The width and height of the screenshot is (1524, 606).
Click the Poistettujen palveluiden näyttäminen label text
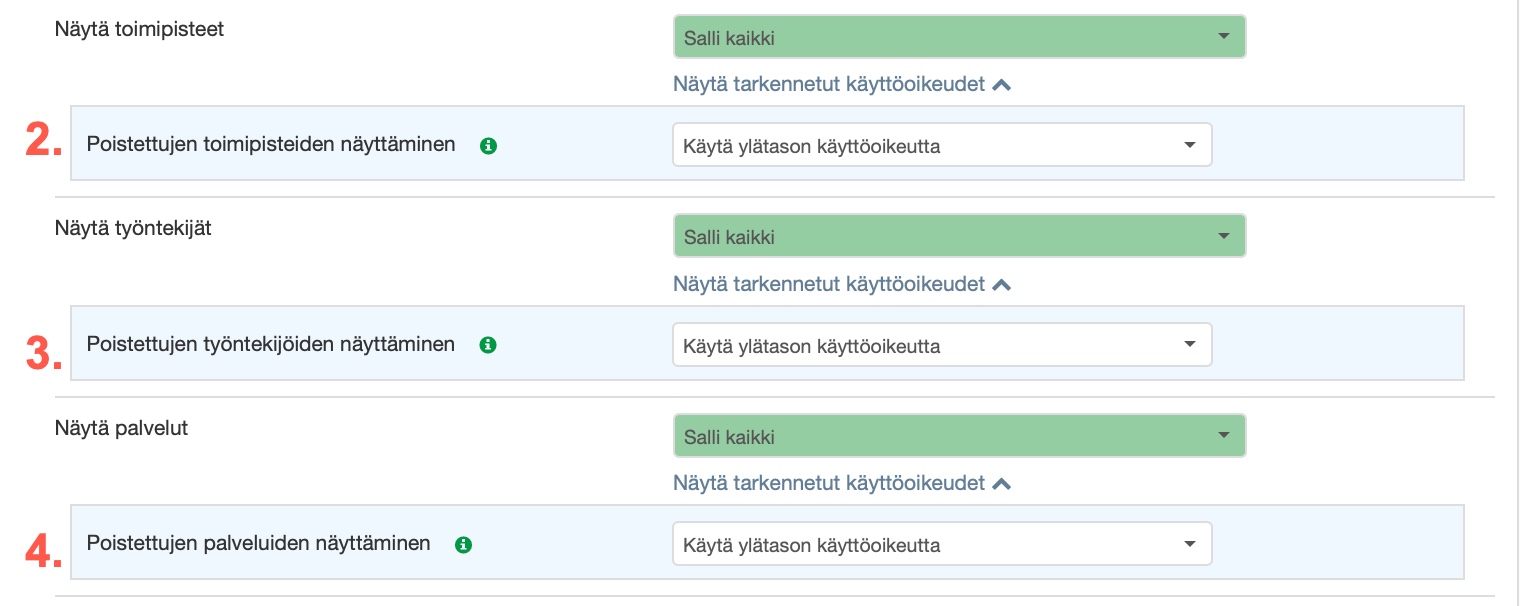pyautogui.click(x=259, y=544)
